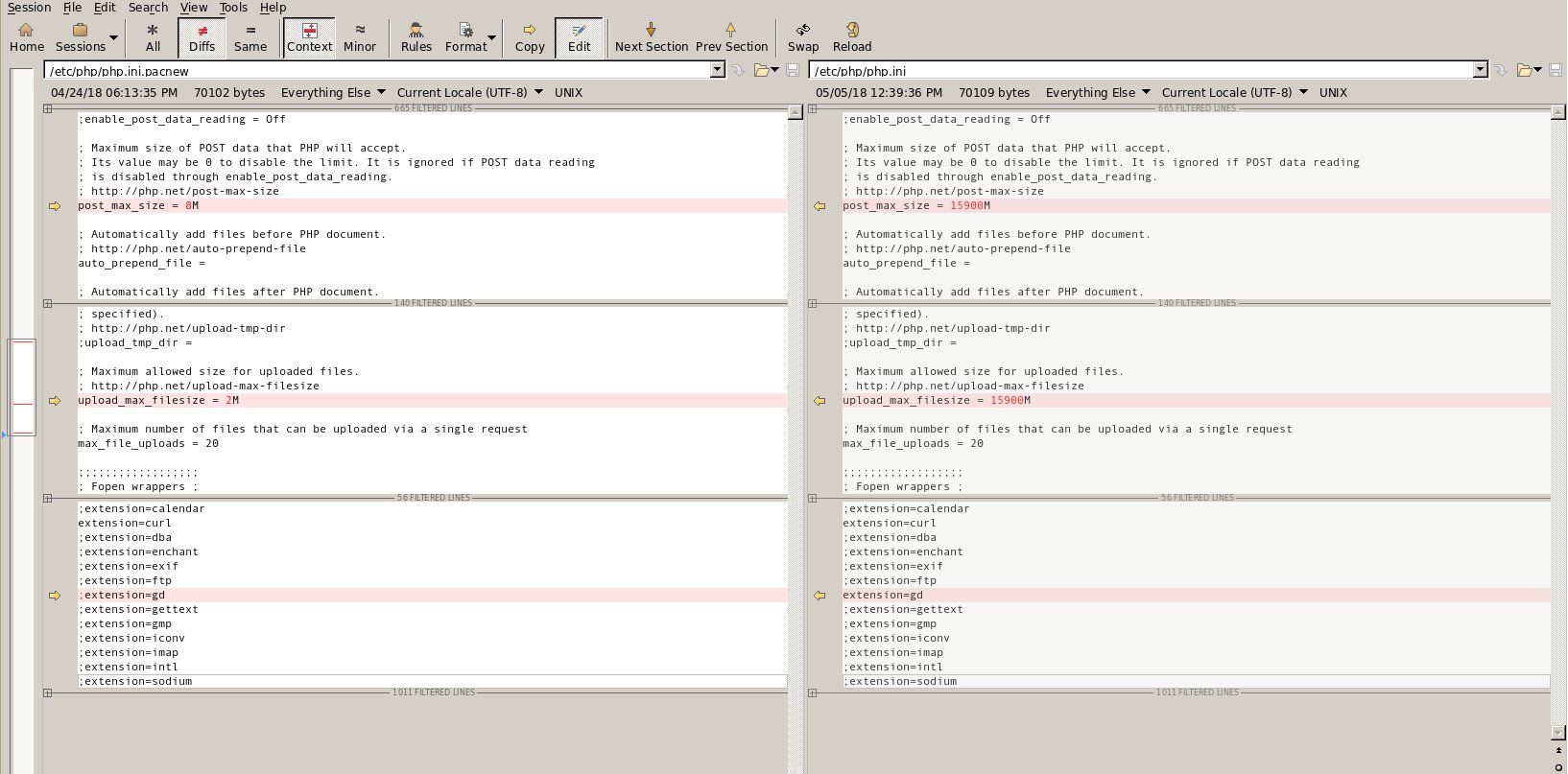Image resolution: width=1568 pixels, height=774 pixels.
Task: Save the right file php.ini
Action: point(1556,70)
